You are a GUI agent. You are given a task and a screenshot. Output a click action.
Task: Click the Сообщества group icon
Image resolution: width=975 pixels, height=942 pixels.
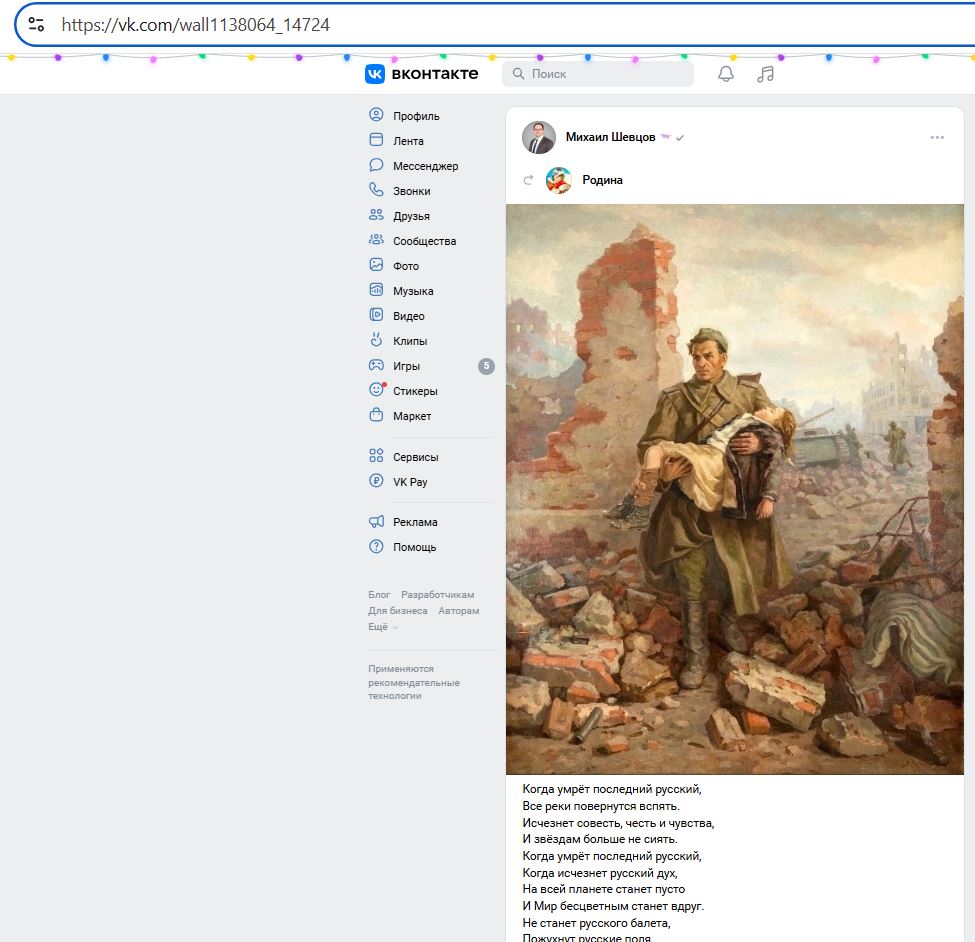pos(376,240)
